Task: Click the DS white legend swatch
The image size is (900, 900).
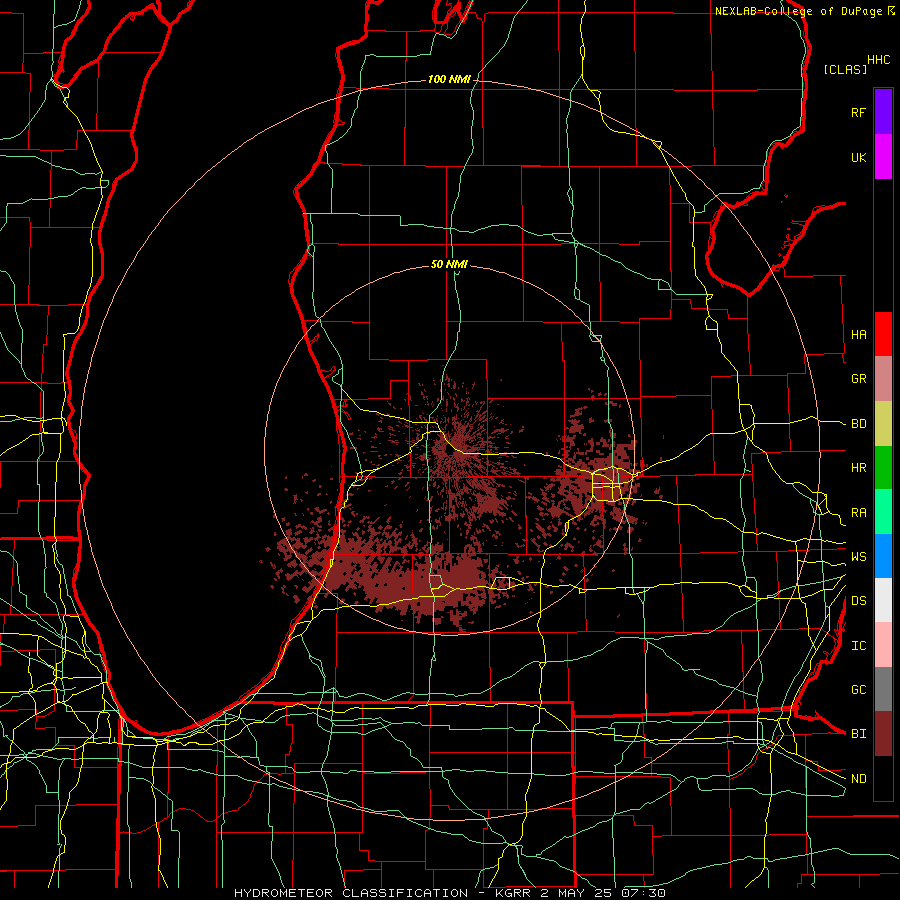Action: click(x=883, y=600)
